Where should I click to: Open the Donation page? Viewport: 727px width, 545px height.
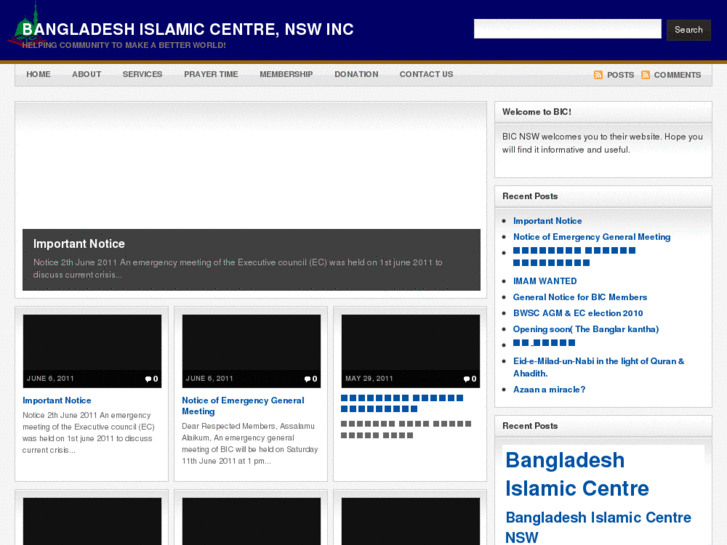(x=357, y=74)
